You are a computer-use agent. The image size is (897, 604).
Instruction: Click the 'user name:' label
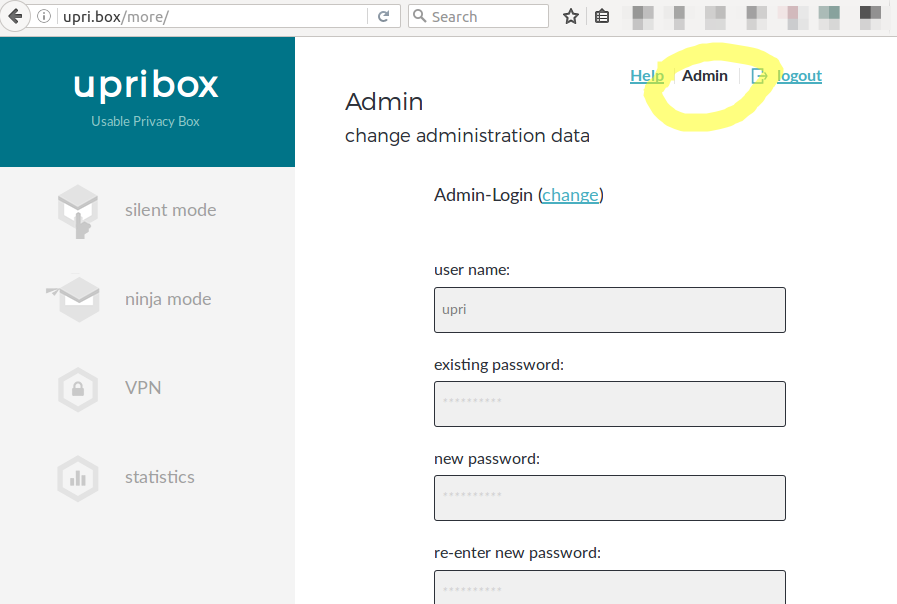click(472, 270)
